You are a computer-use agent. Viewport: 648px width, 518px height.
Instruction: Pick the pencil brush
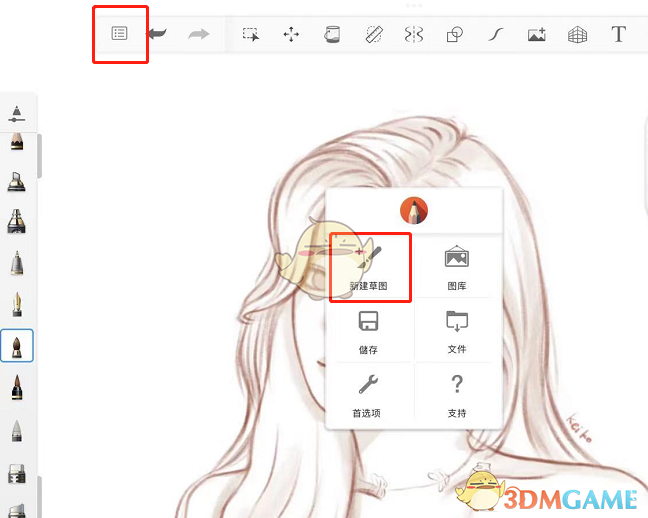click(x=17, y=141)
